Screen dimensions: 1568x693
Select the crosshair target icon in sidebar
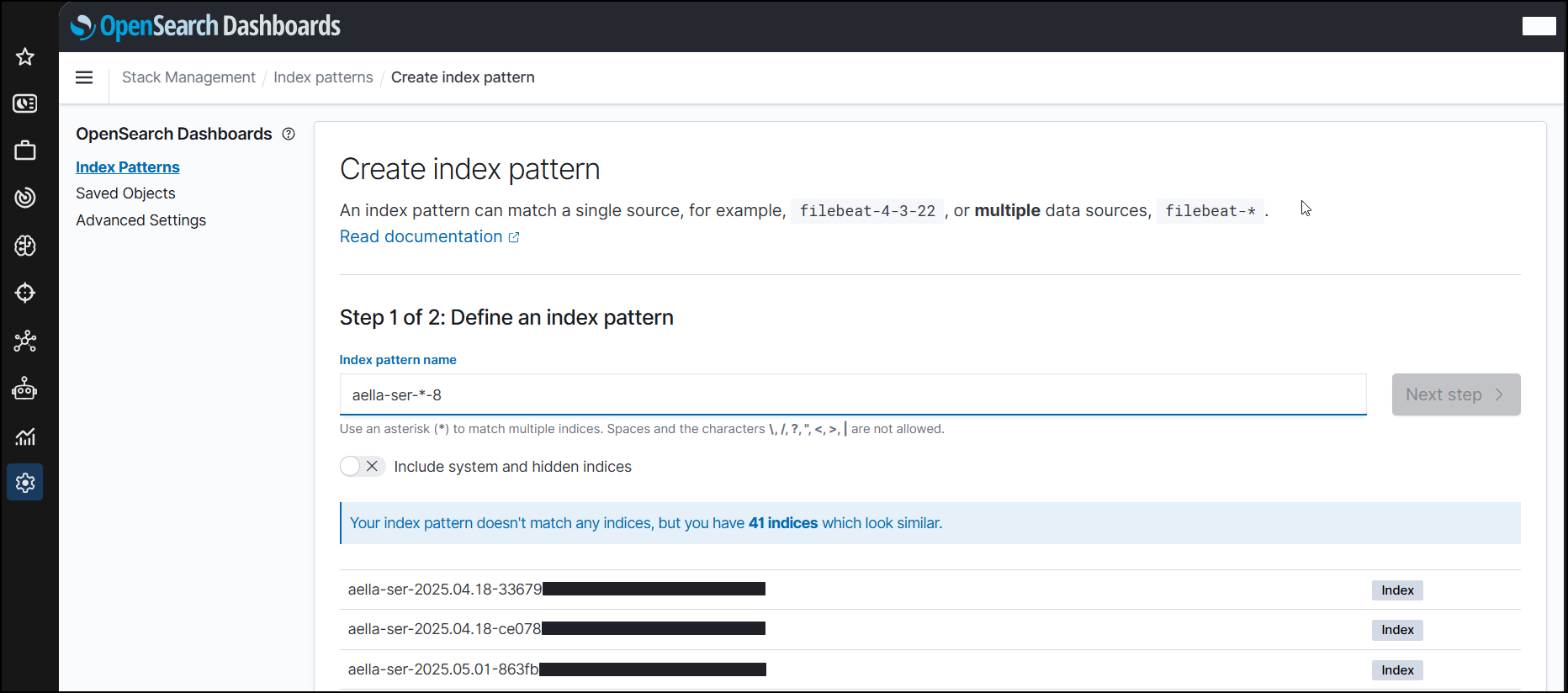(x=25, y=293)
